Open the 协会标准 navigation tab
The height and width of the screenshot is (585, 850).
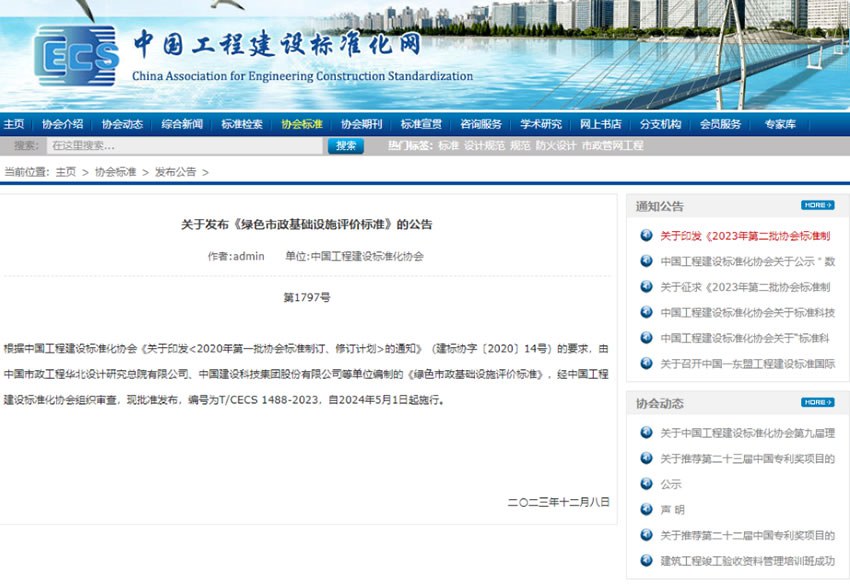(301, 124)
